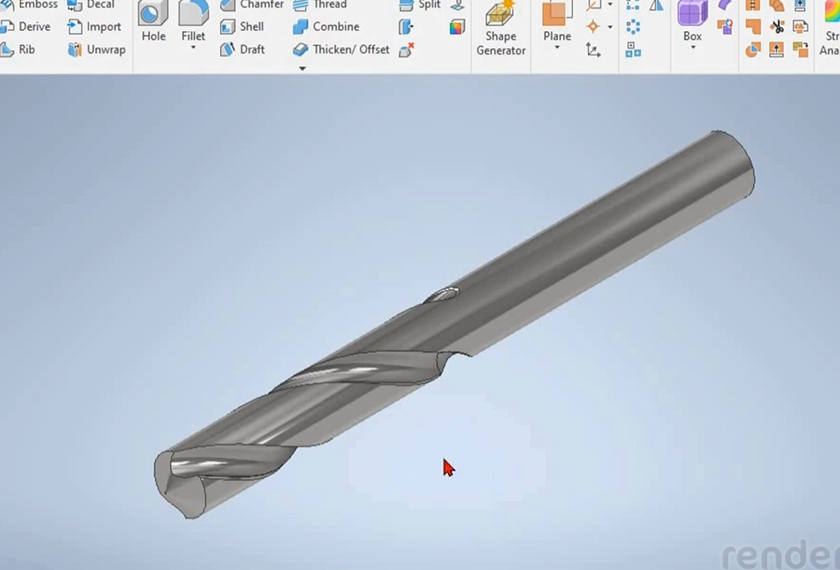Expand the Fillet dropdown arrow
Image resolution: width=840 pixels, height=570 pixels.
tap(193, 48)
